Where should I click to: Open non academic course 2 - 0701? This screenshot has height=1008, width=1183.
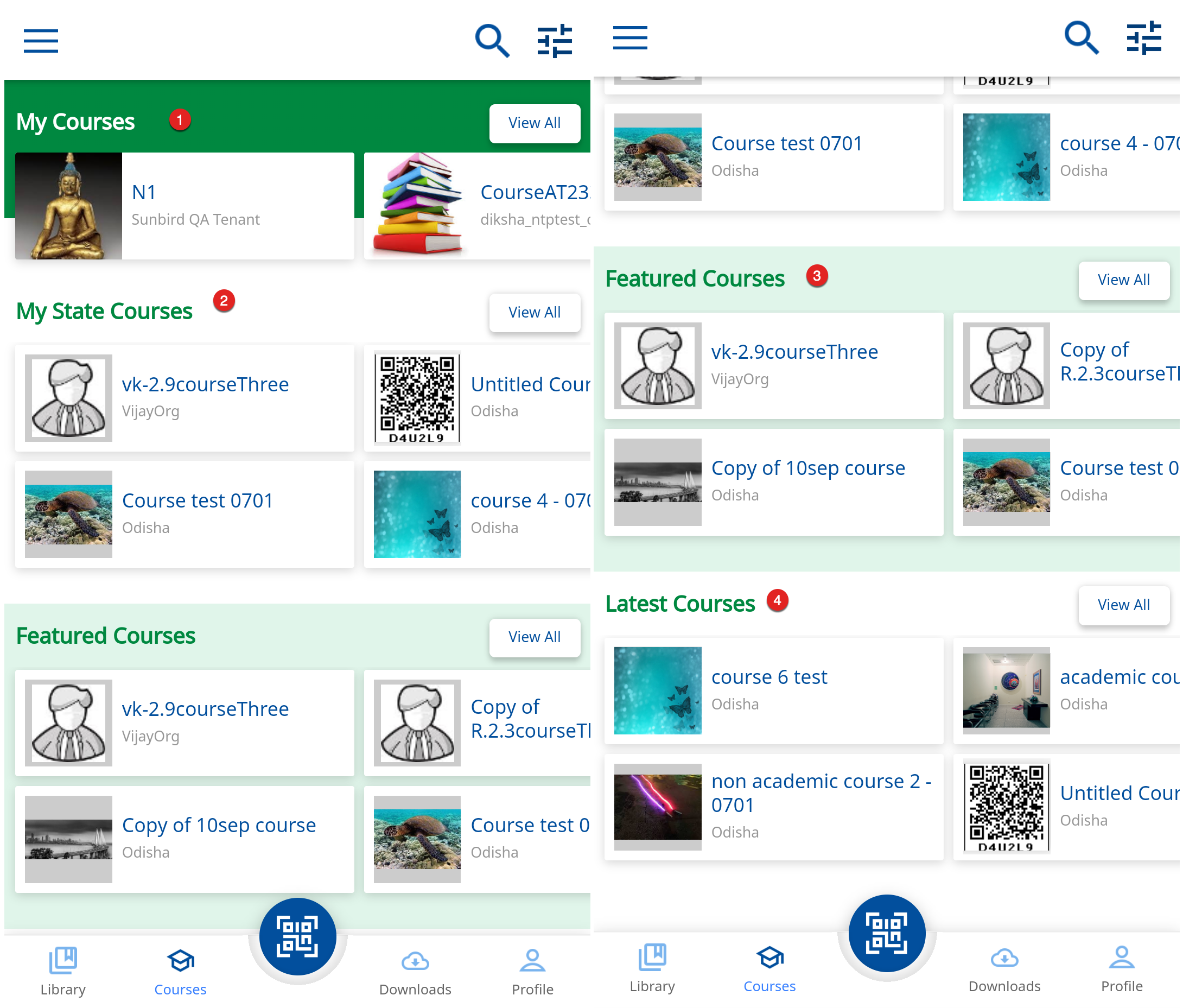[774, 807]
